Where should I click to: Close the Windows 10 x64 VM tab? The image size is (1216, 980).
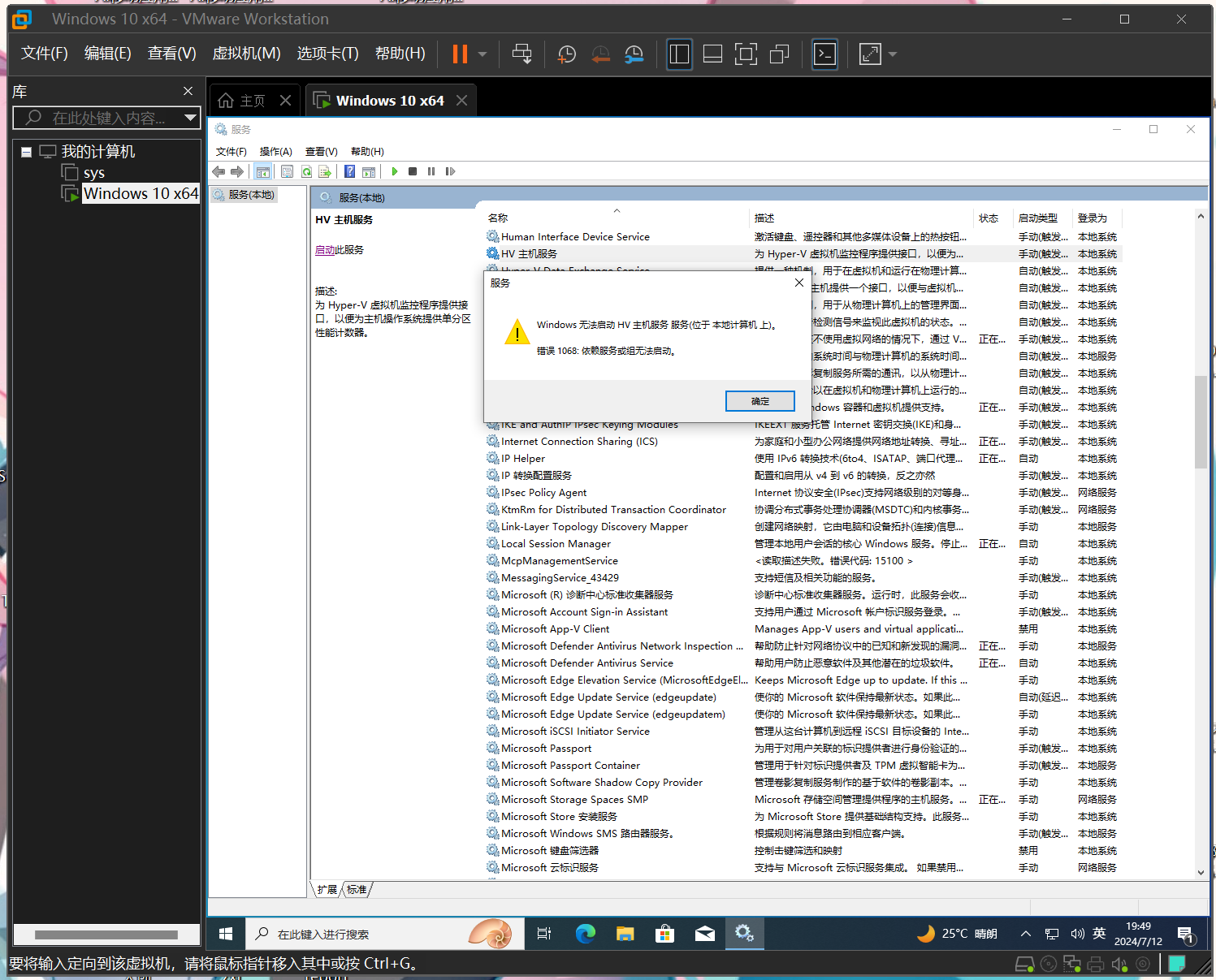(461, 100)
